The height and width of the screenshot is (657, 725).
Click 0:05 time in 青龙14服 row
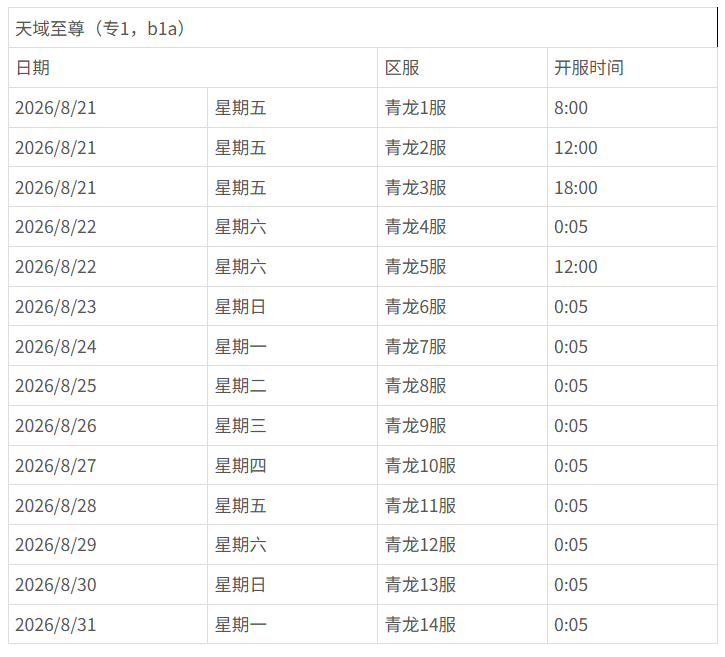point(571,625)
